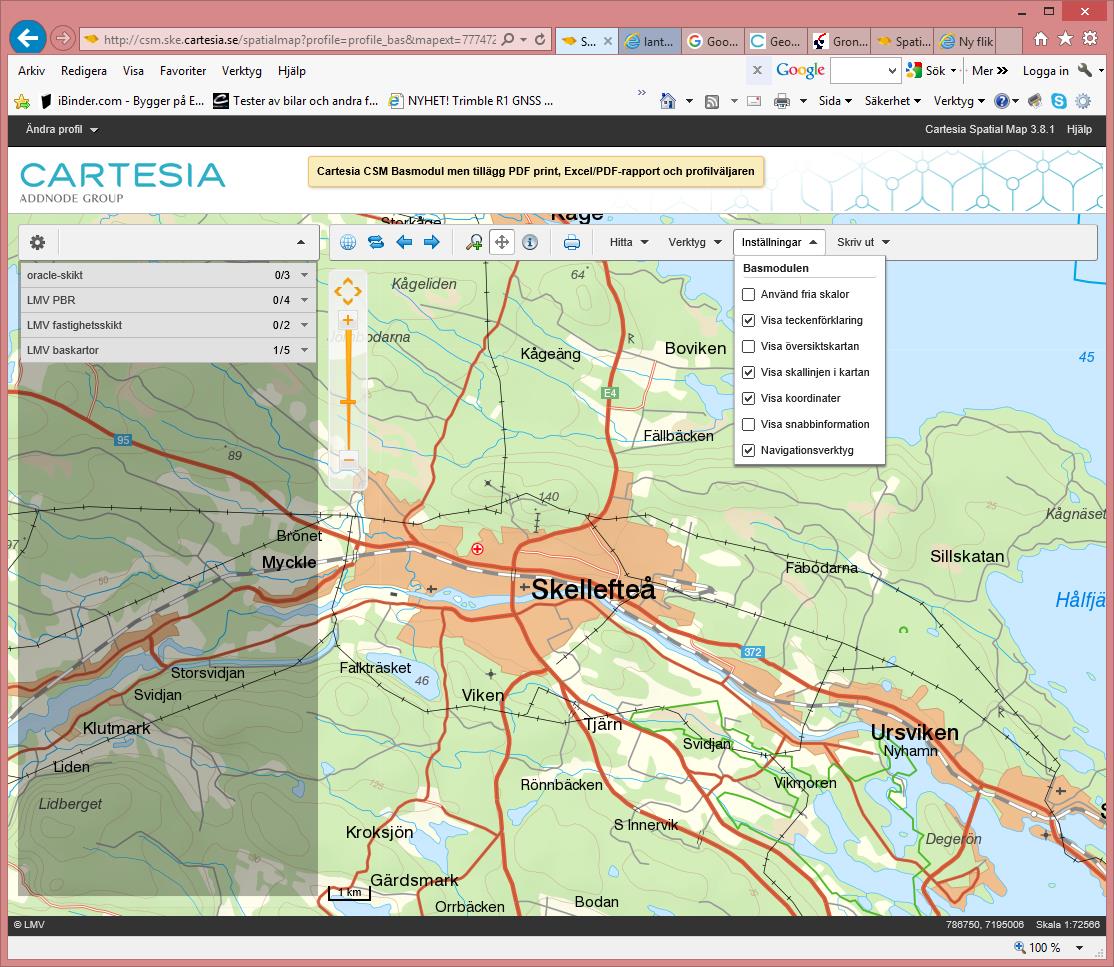Open the Visa menu
Screen dimensions: 1114x967
[x=133, y=70]
